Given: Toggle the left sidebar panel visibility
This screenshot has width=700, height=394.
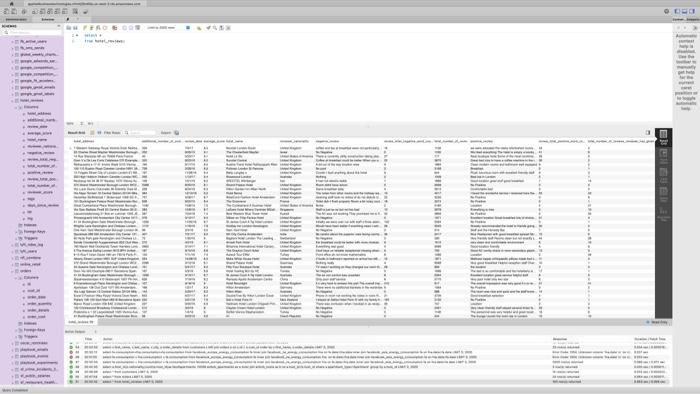Looking at the screenshot, I should point(677,12).
